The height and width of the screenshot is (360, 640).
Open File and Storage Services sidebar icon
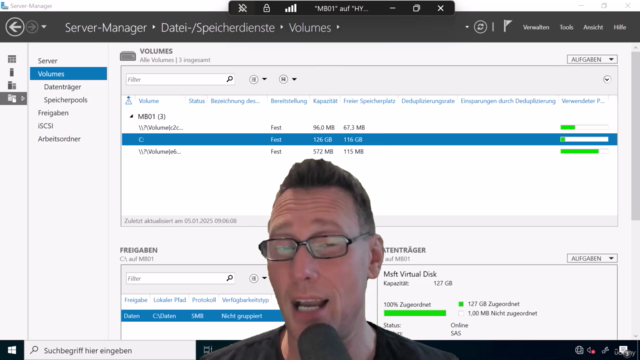pyautogui.click(x=12, y=98)
